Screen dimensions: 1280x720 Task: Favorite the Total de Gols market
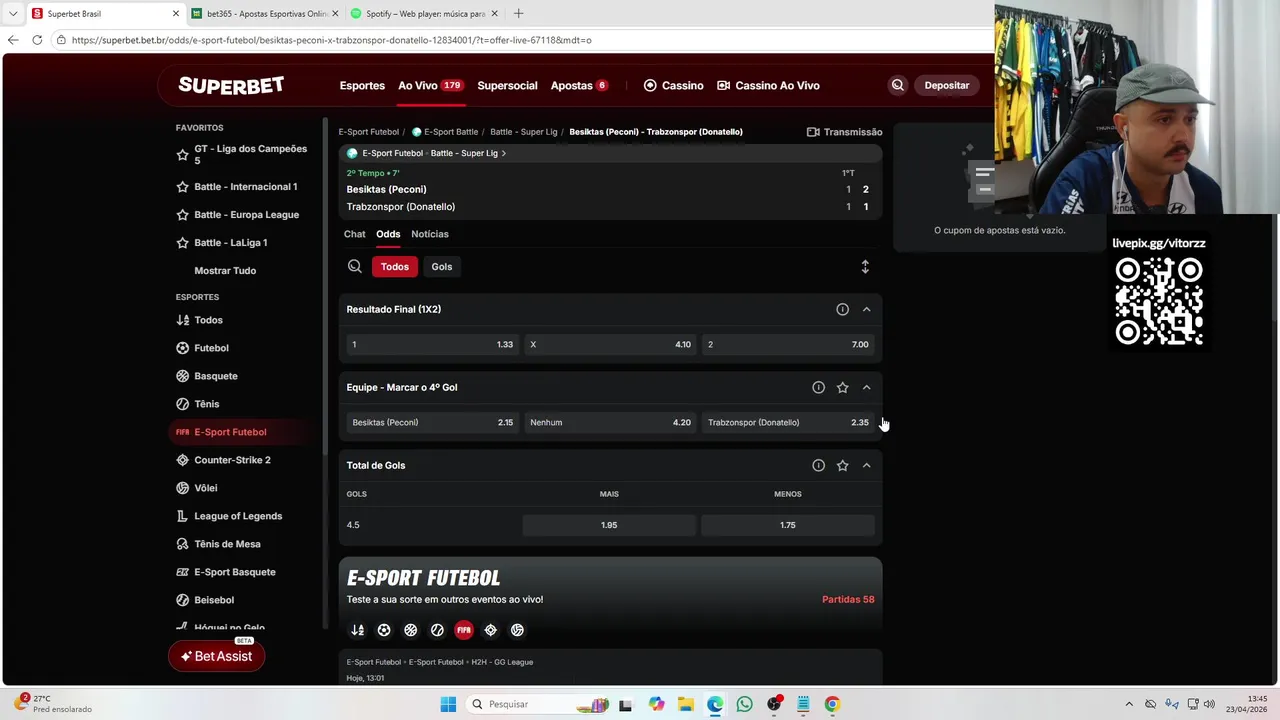click(x=842, y=465)
